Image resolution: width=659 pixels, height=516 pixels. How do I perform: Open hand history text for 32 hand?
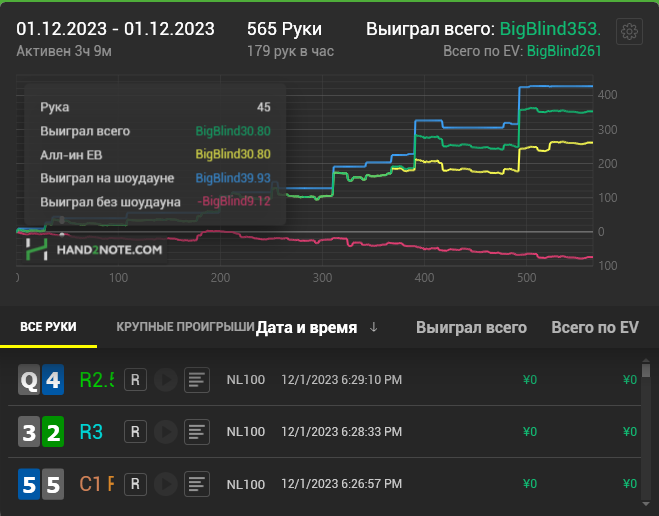coord(197,432)
